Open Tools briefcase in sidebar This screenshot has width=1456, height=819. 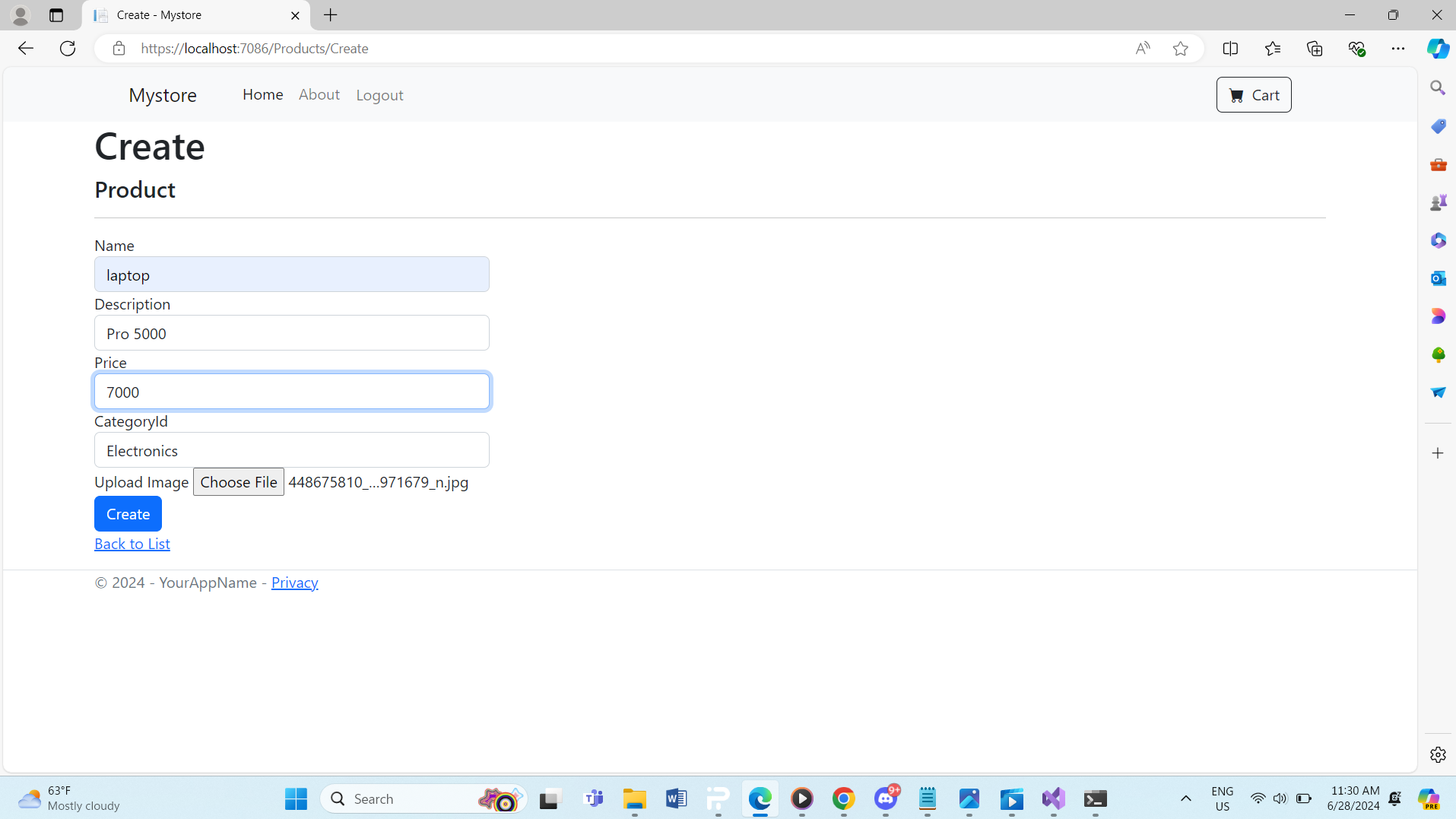pos(1438,164)
